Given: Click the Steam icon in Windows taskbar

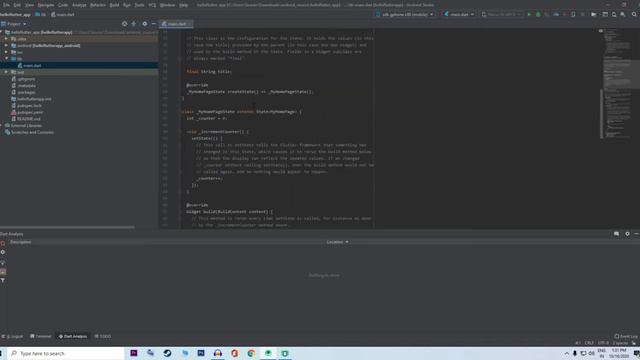Looking at the screenshot, I should pos(167,353).
